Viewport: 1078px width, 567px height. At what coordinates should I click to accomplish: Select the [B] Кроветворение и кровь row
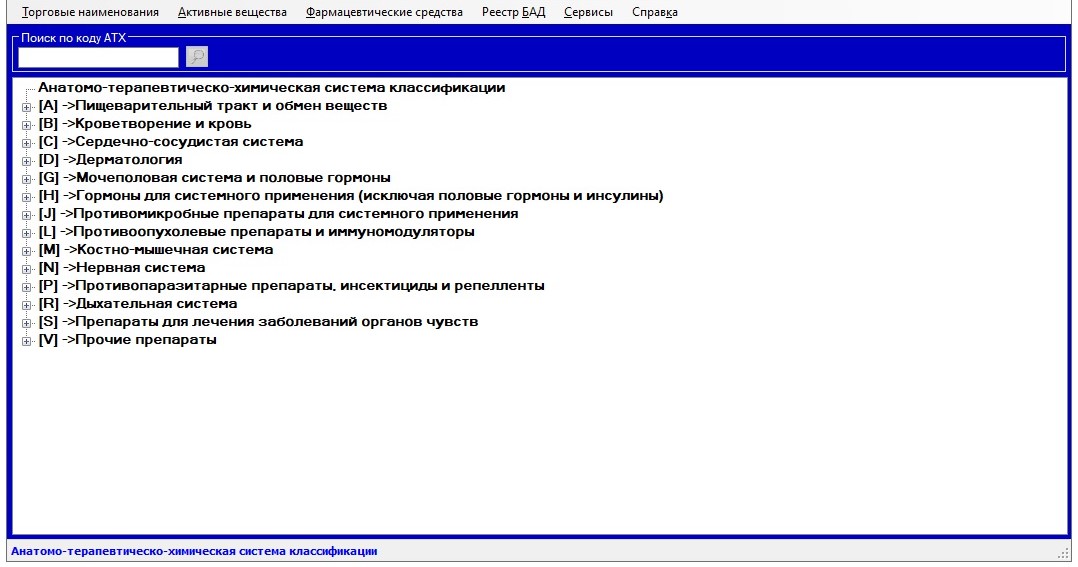(145, 124)
